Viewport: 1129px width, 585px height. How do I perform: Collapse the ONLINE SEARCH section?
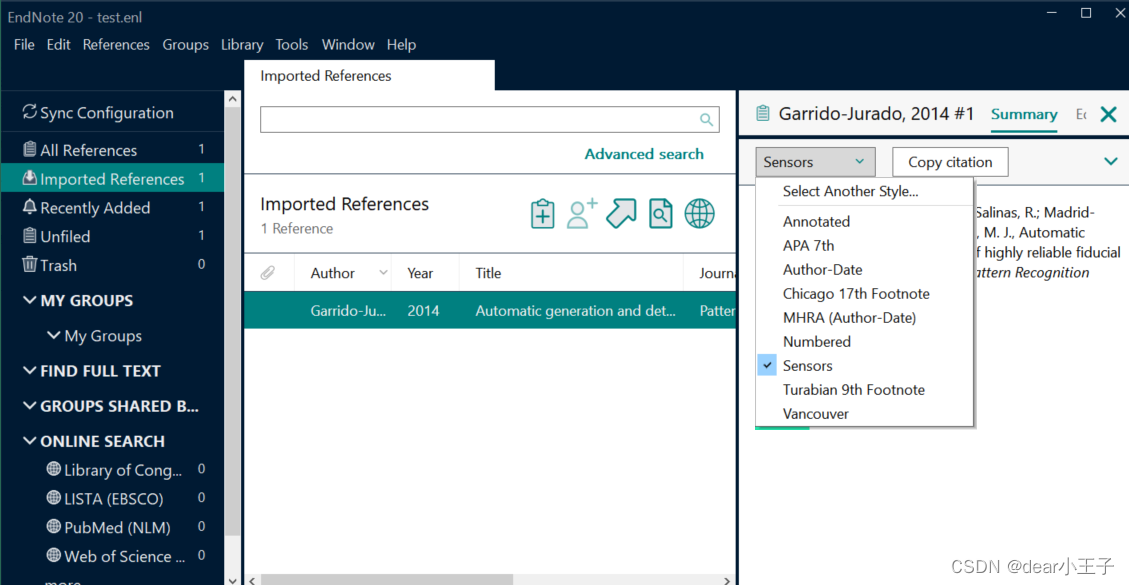click(30, 440)
